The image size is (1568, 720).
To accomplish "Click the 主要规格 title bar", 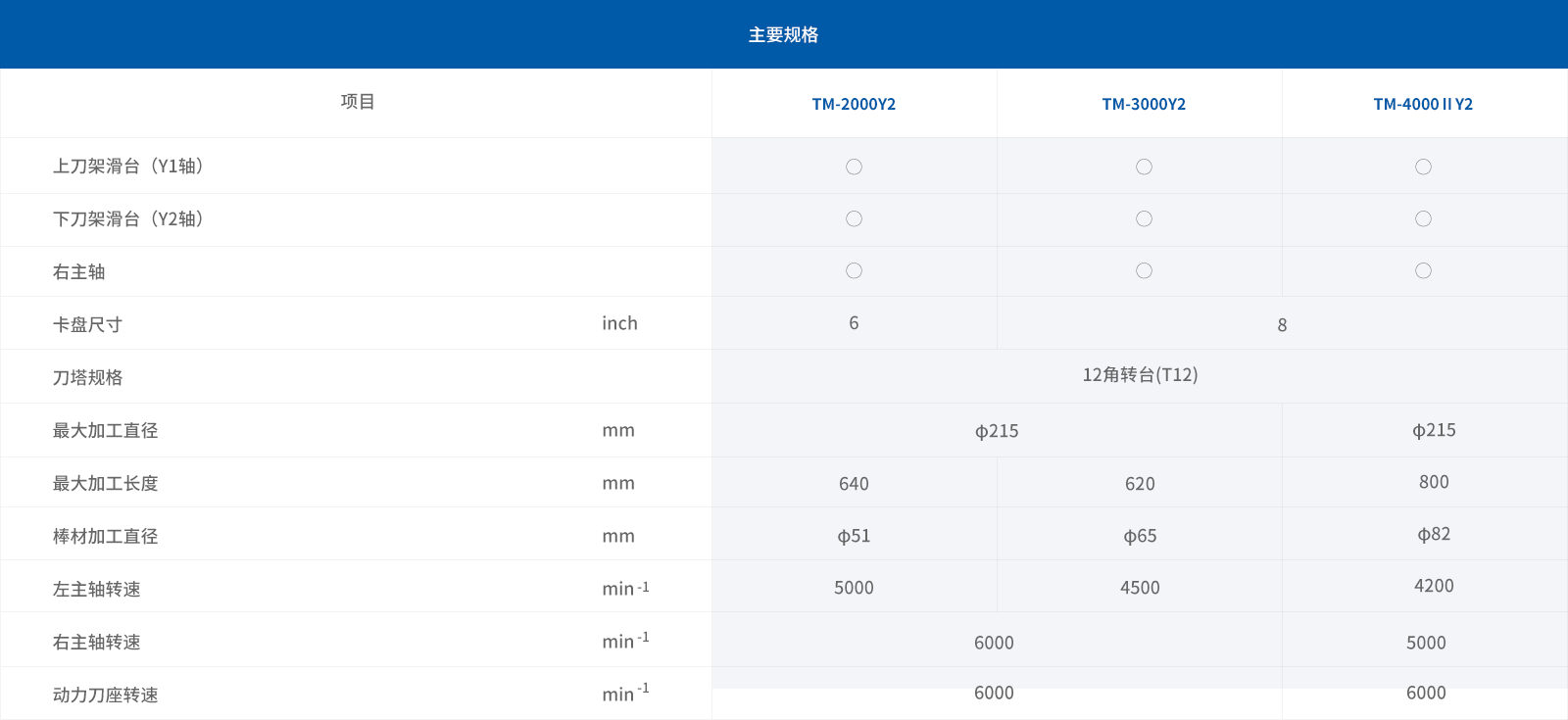I will click(x=784, y=34).
